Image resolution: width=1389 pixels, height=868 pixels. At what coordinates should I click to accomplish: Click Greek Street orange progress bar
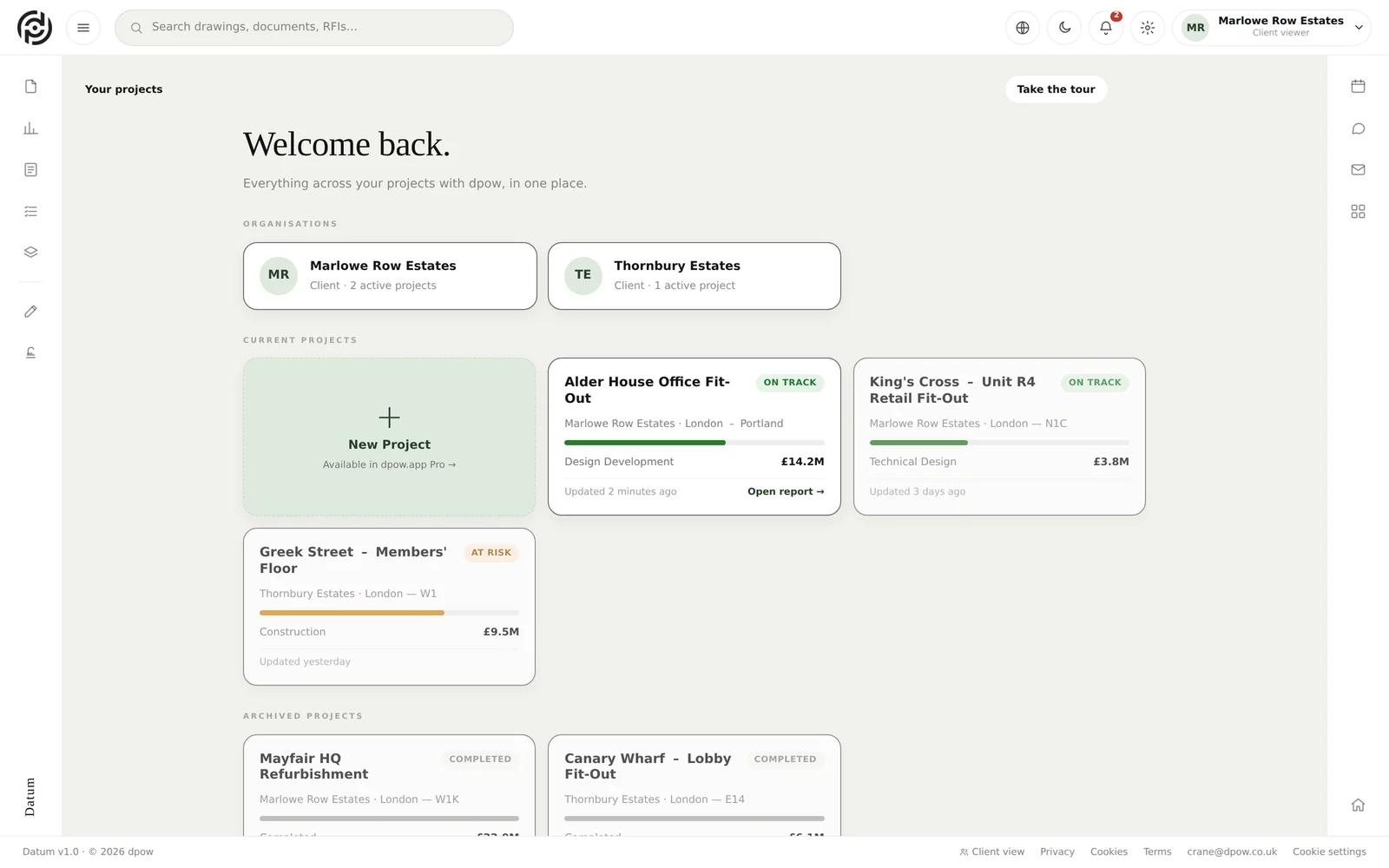click(390, 613)
